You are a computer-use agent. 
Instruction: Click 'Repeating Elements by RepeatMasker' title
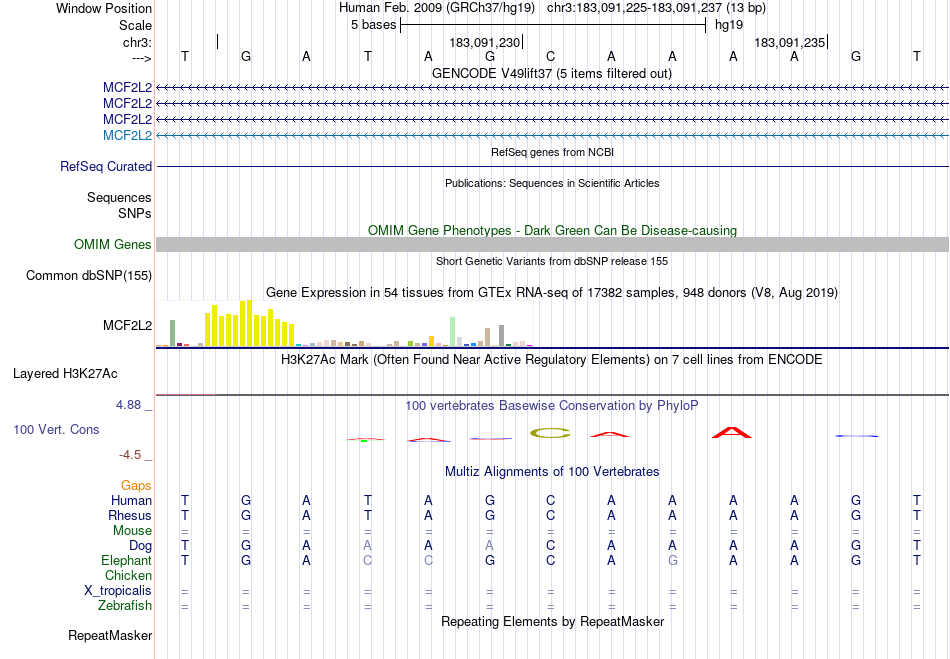(x=552, y=621)
